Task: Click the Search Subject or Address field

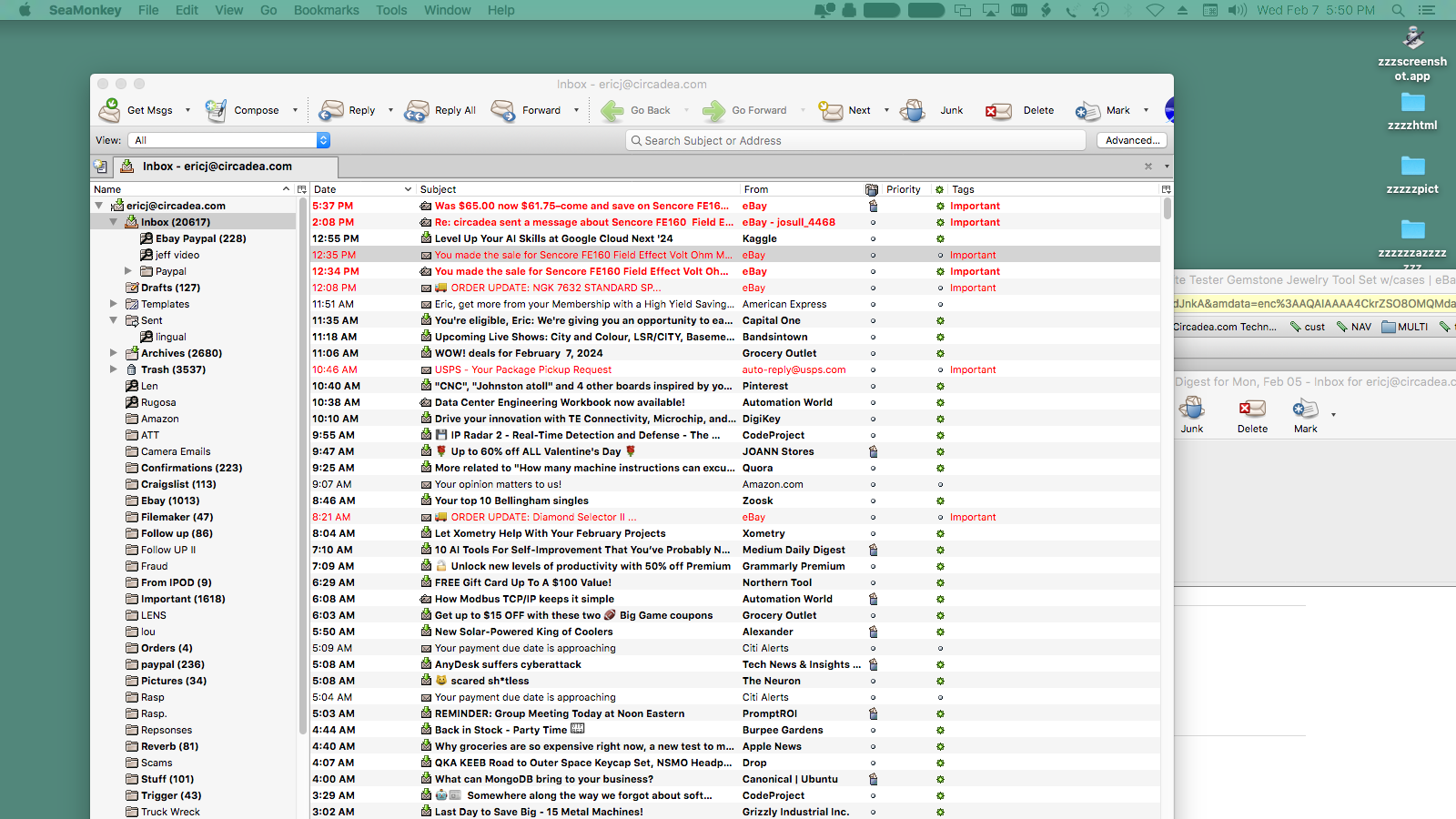Action: tap(855, 140)
